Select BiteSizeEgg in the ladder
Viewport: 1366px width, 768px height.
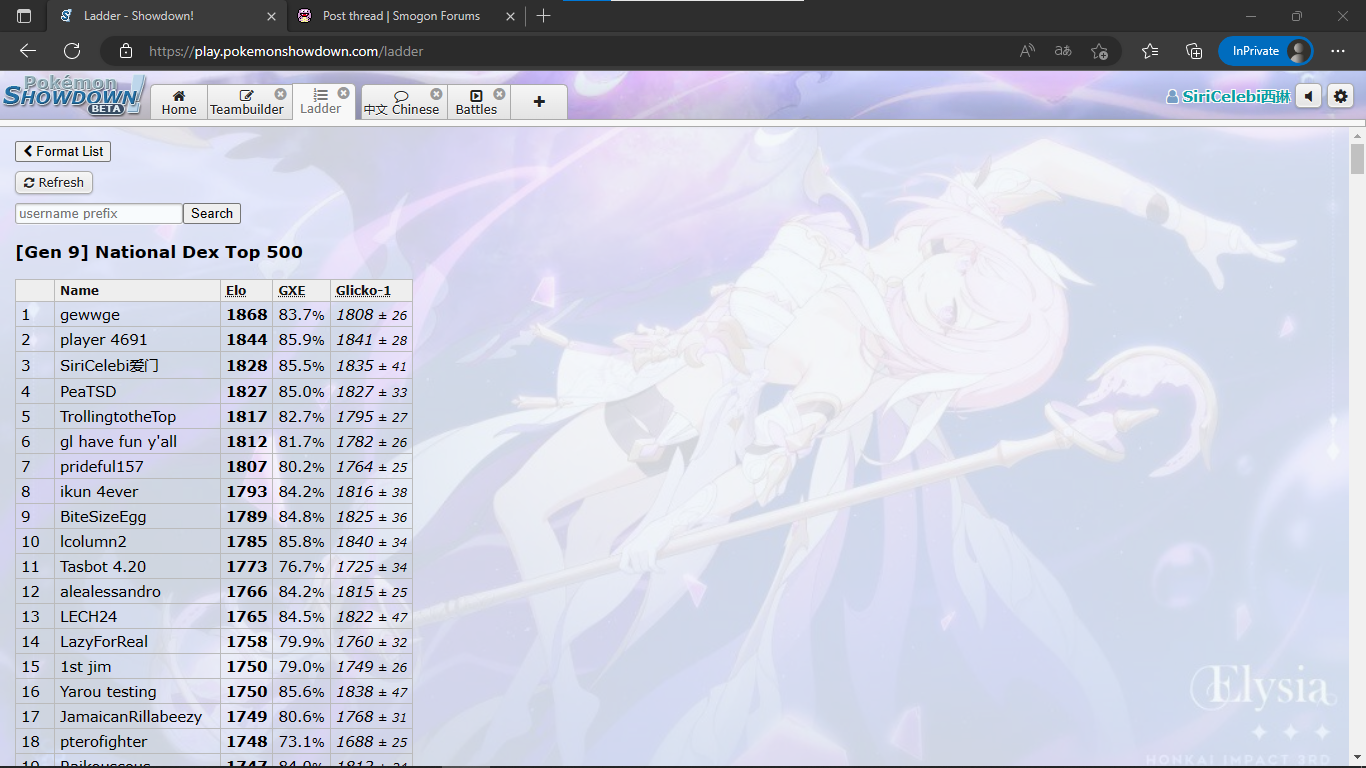[103, 516]
